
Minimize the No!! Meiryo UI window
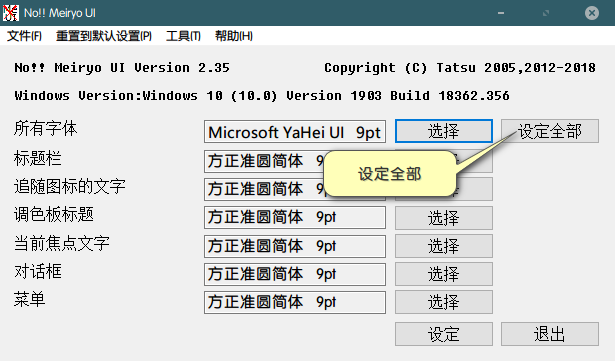point(501,13)
